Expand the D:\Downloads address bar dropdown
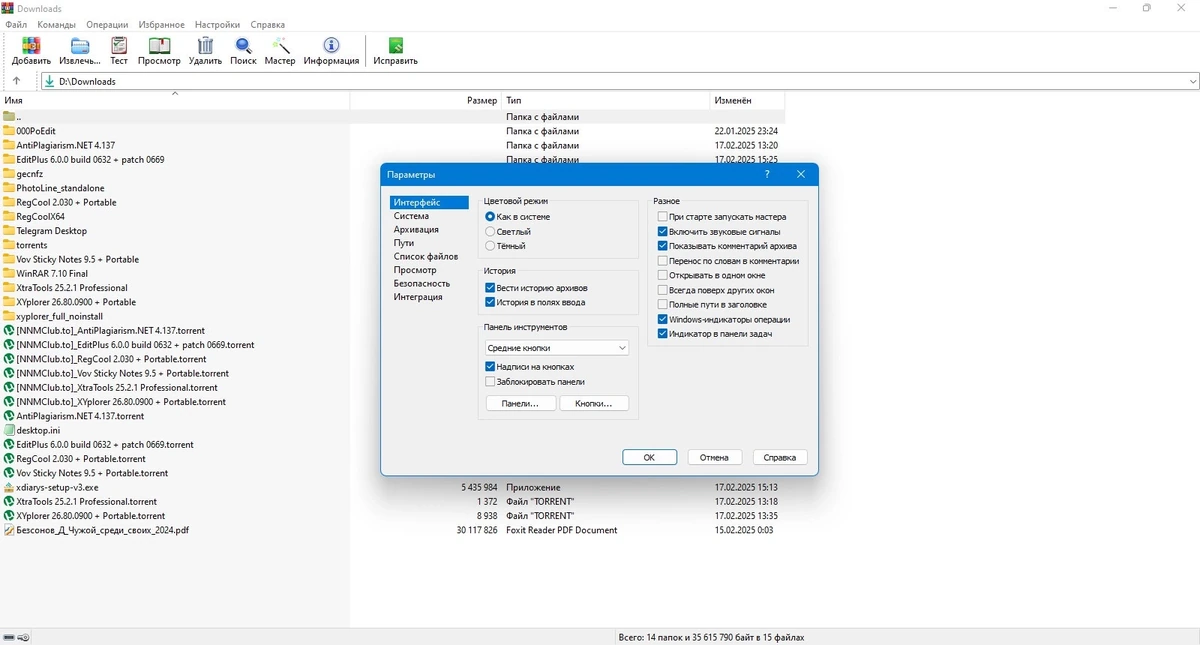Viewport: 1200px width, 645px height. point(1193,81)
